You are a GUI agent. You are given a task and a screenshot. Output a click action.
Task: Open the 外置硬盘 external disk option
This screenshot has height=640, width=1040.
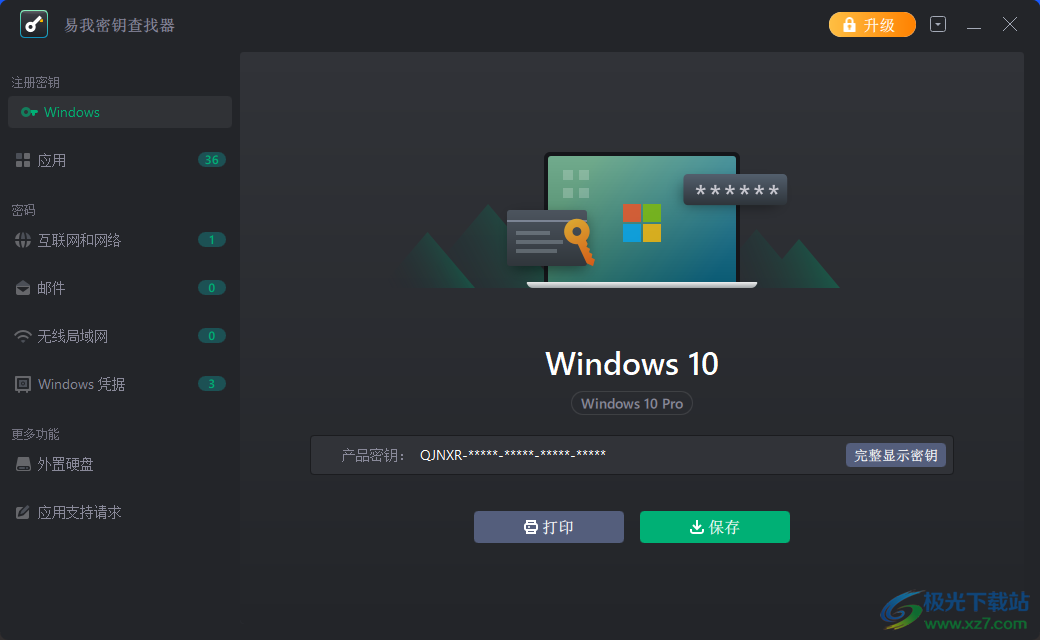click(120, 464)
